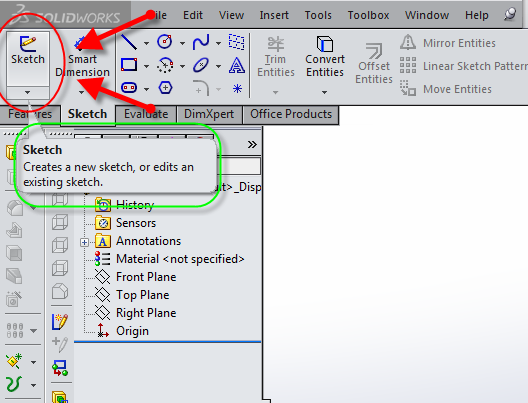This screenshot has height=403, width=528.
Task: Select the Line sketch tool
Action: click(129, 42)
